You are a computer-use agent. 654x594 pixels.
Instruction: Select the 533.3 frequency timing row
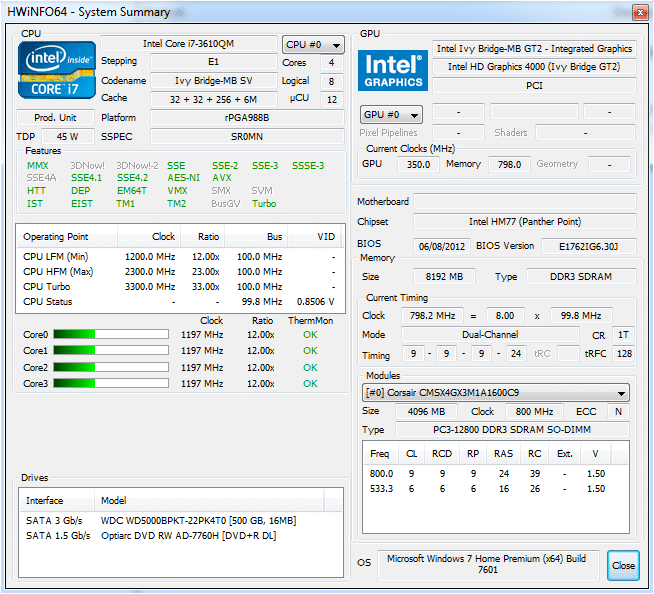coord(496,489)
